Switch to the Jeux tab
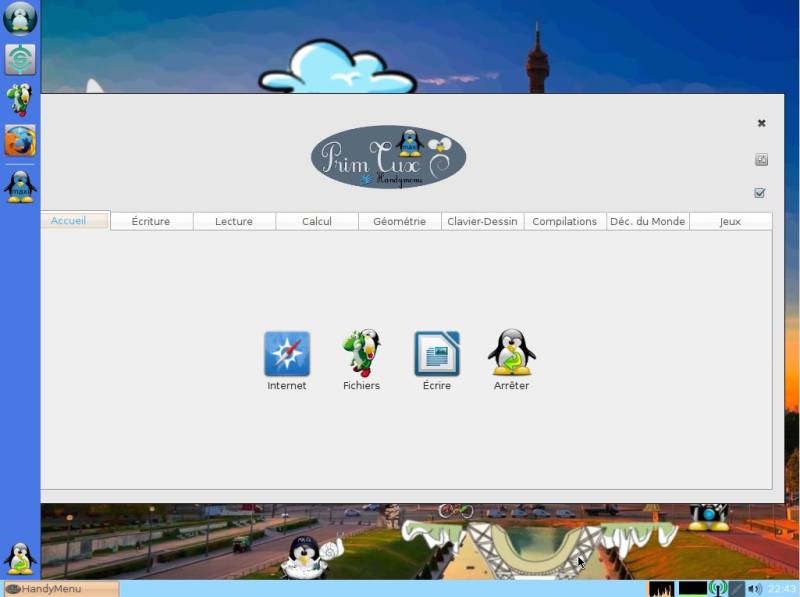800x597 pixels. point(731,221)
